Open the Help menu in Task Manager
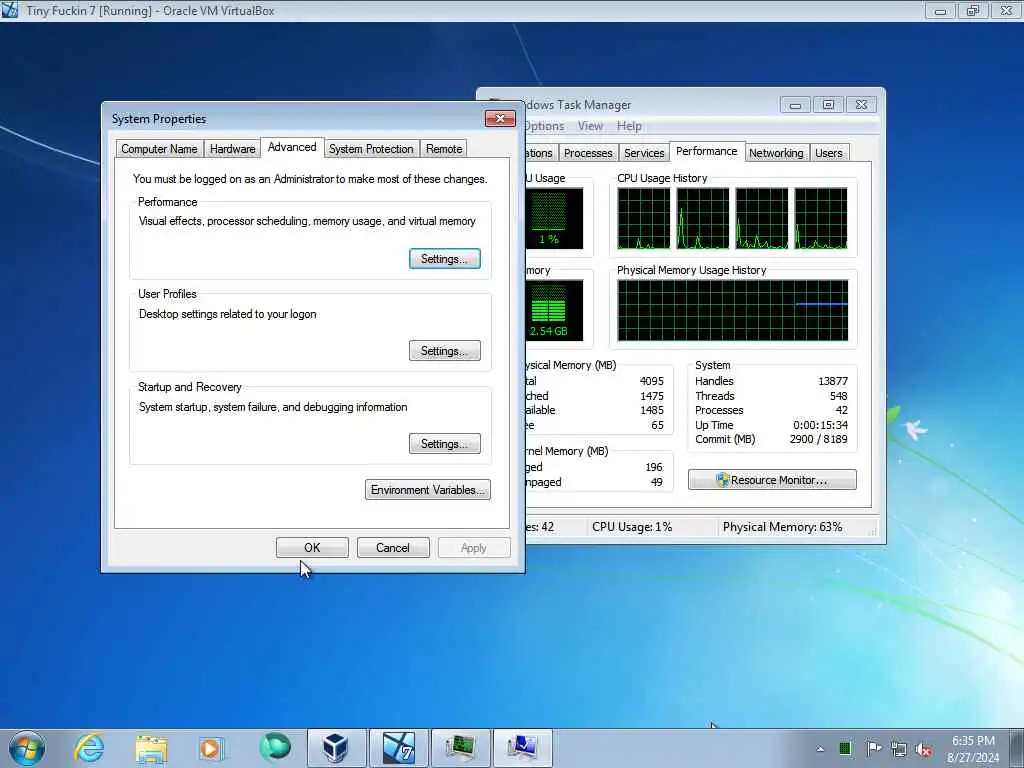The height and width of the screenshot is (768, 1024). 629,126
